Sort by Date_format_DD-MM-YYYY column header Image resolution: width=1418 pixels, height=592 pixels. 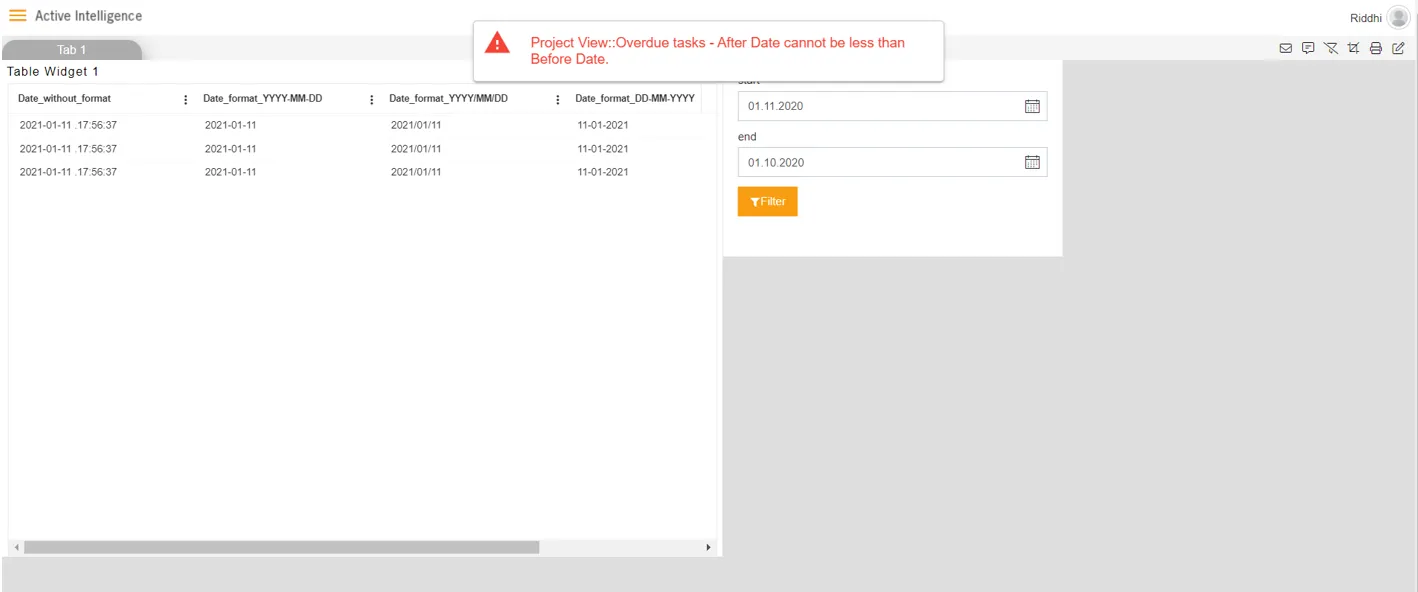tap(635, 99)
